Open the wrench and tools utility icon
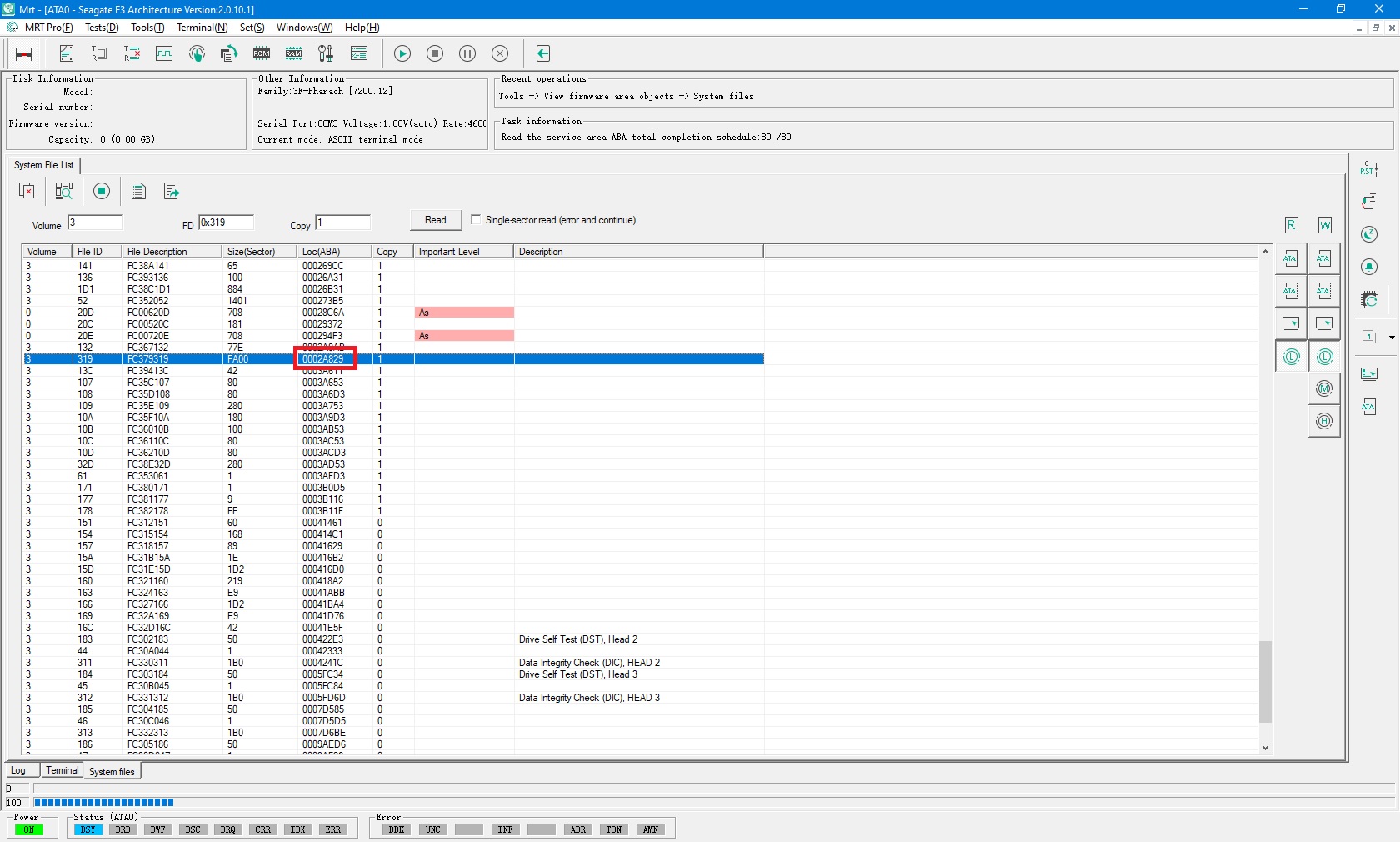1400x842 pixels. 326,53
